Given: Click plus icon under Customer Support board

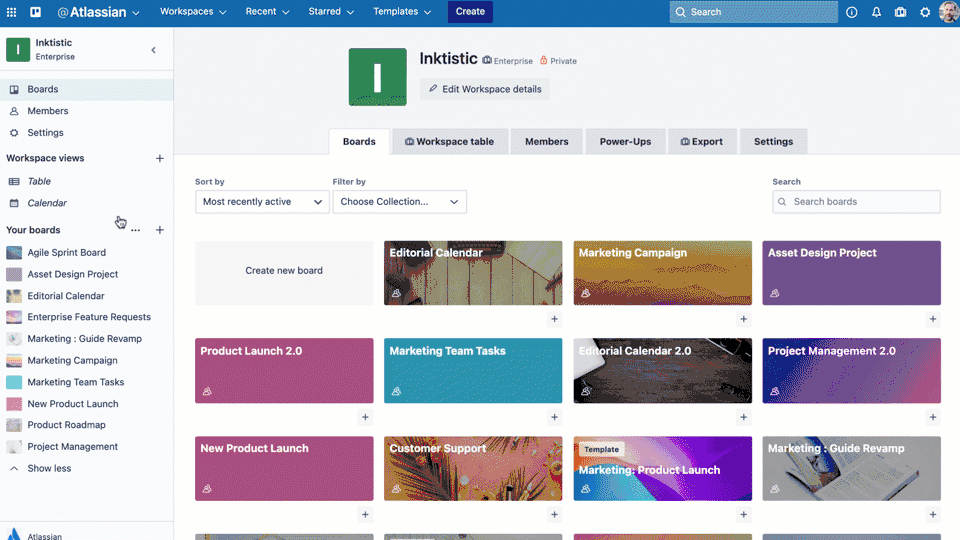Looking at the screenshot, I should (554, 515).
